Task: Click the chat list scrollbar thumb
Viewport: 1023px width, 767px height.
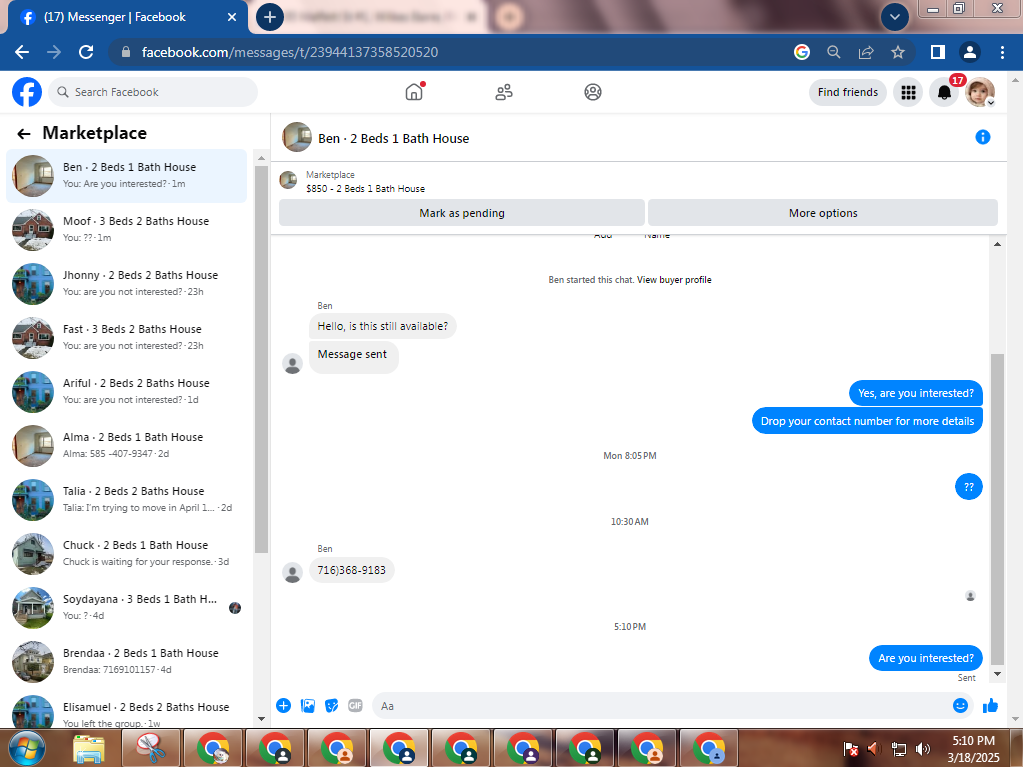Action: [x=261, y=359]
